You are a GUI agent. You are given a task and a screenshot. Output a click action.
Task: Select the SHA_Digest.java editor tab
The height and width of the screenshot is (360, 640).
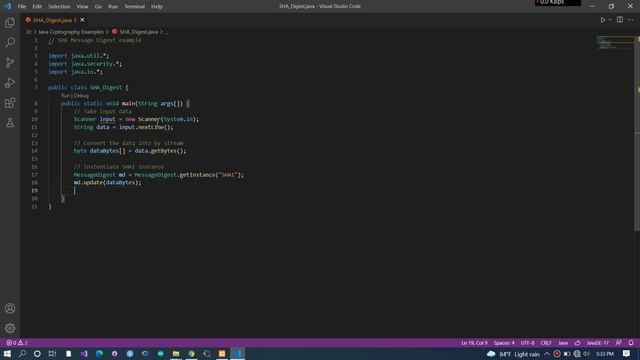click(x=54, y=20)
